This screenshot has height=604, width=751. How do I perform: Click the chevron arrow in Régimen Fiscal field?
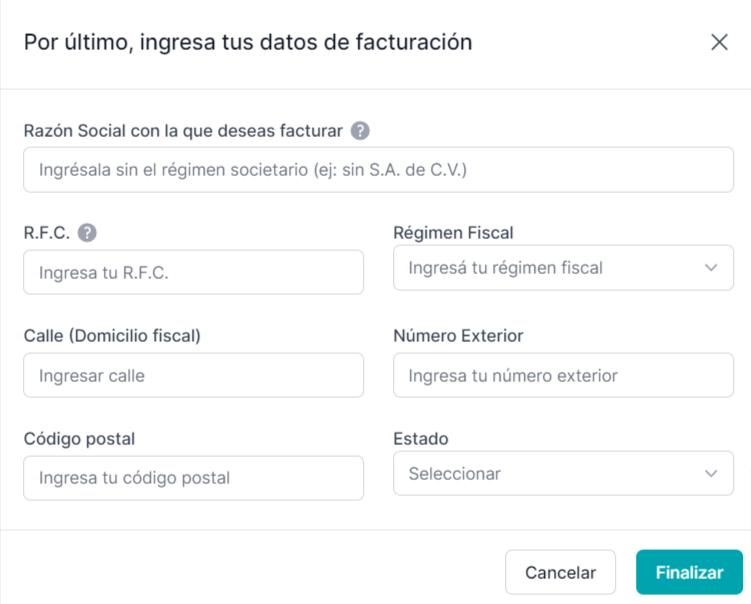pyautogui.click(x=711, y=268)
